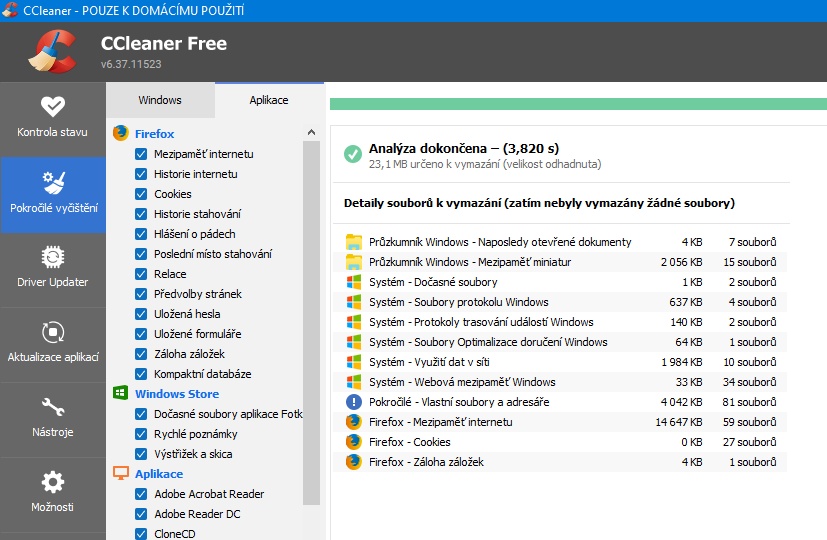Disable Hlášení o pádech checkbox
The height and width of the screenshot is (540, 827).
click(x=141, y=234)
